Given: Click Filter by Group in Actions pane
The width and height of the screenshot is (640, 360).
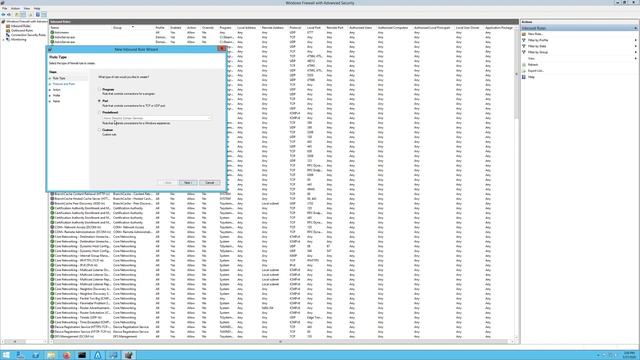Looking at the screenshot, I should click(x=538, y=52).
